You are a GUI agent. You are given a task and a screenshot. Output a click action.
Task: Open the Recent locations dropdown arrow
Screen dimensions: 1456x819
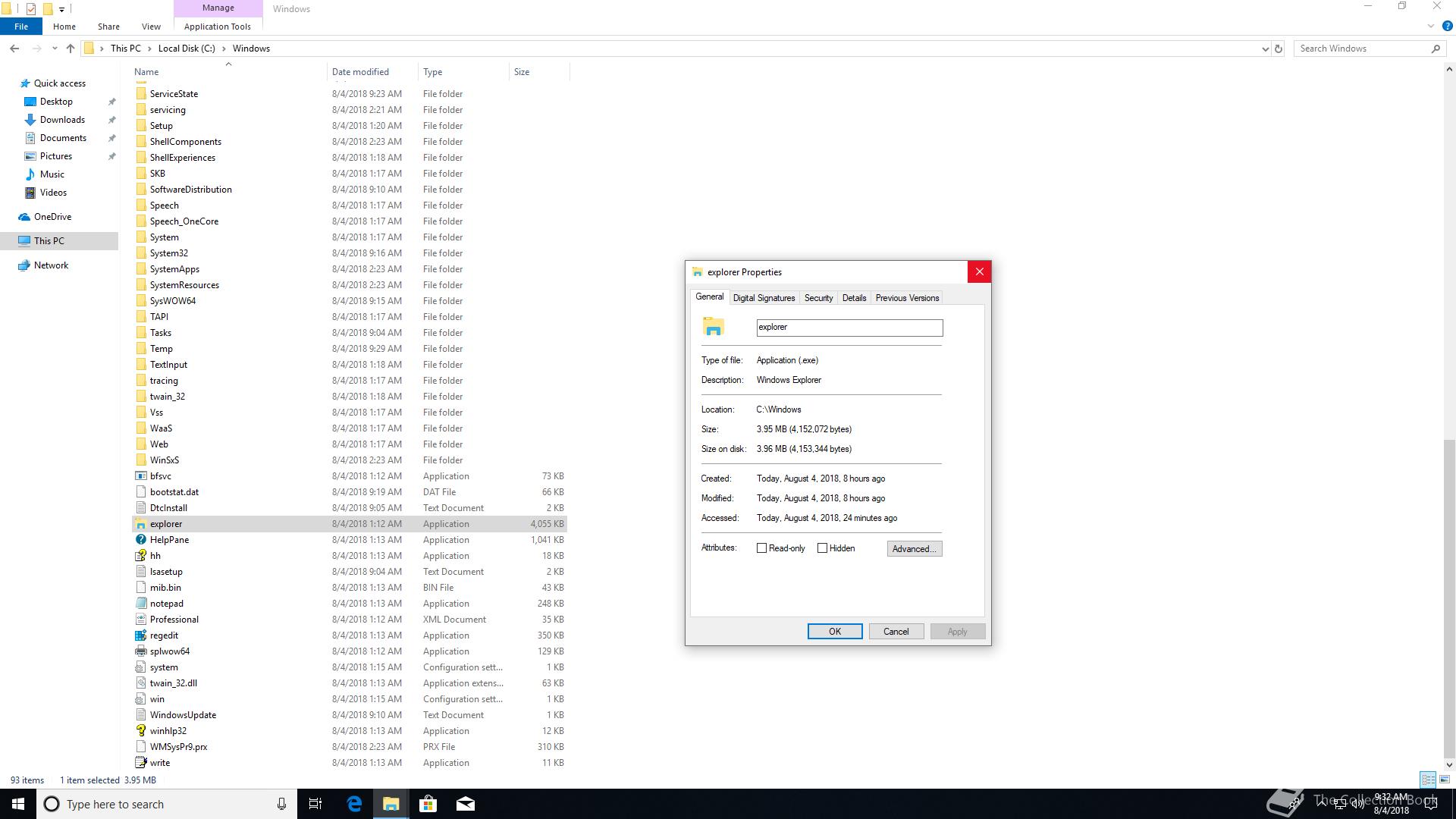coord(55,49)
